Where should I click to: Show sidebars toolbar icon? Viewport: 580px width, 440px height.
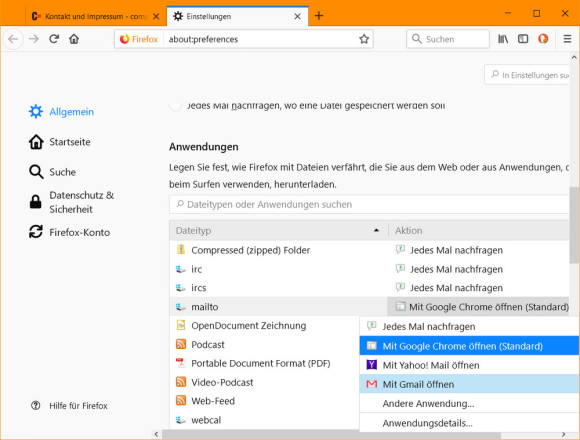click(x=523, y=39)
